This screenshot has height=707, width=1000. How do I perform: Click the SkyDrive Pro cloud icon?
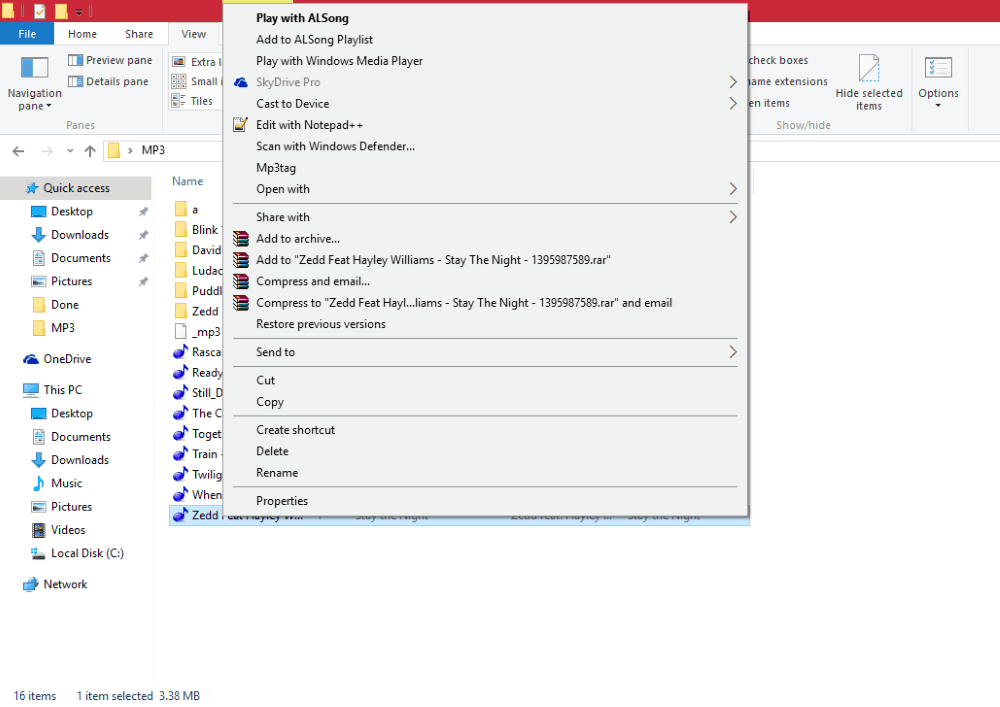(x=241, y=82)
